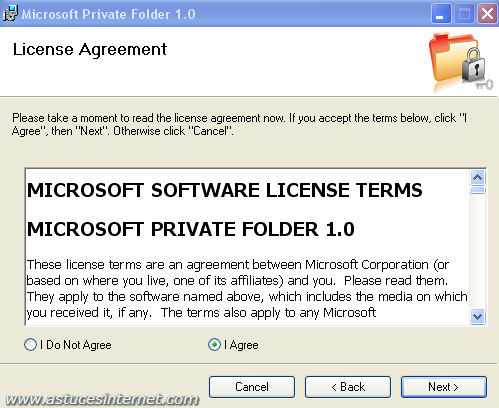Click the "License Agreement" page title
The width and height of the screenshot is (499, 408).
tap(90, 50)
